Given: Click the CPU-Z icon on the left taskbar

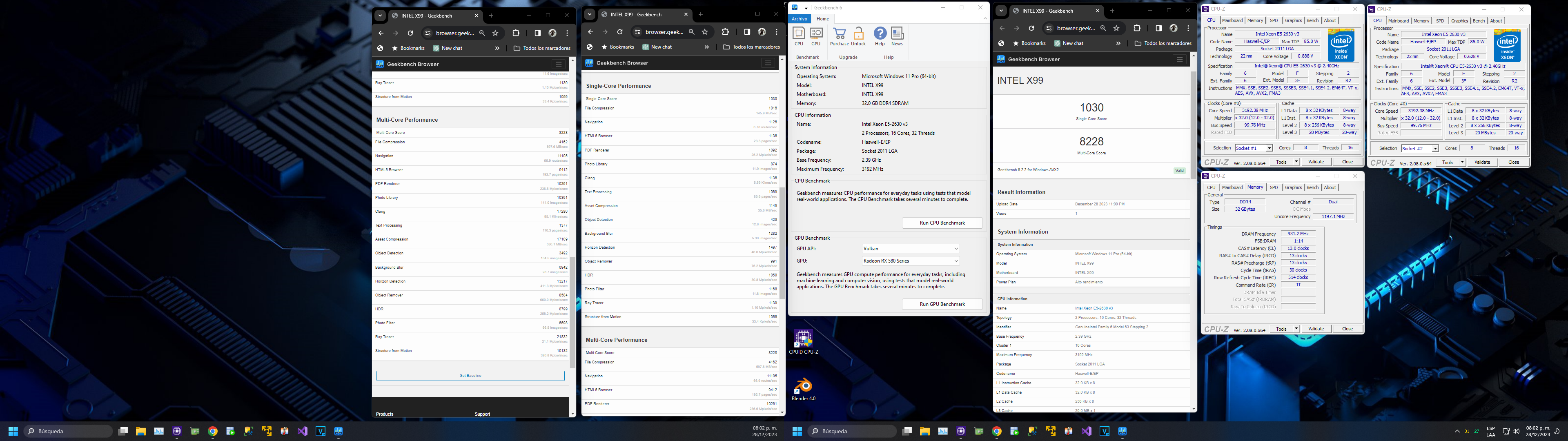Looking at the screenshot, I should pyautogui.click(x=176, y=431).
